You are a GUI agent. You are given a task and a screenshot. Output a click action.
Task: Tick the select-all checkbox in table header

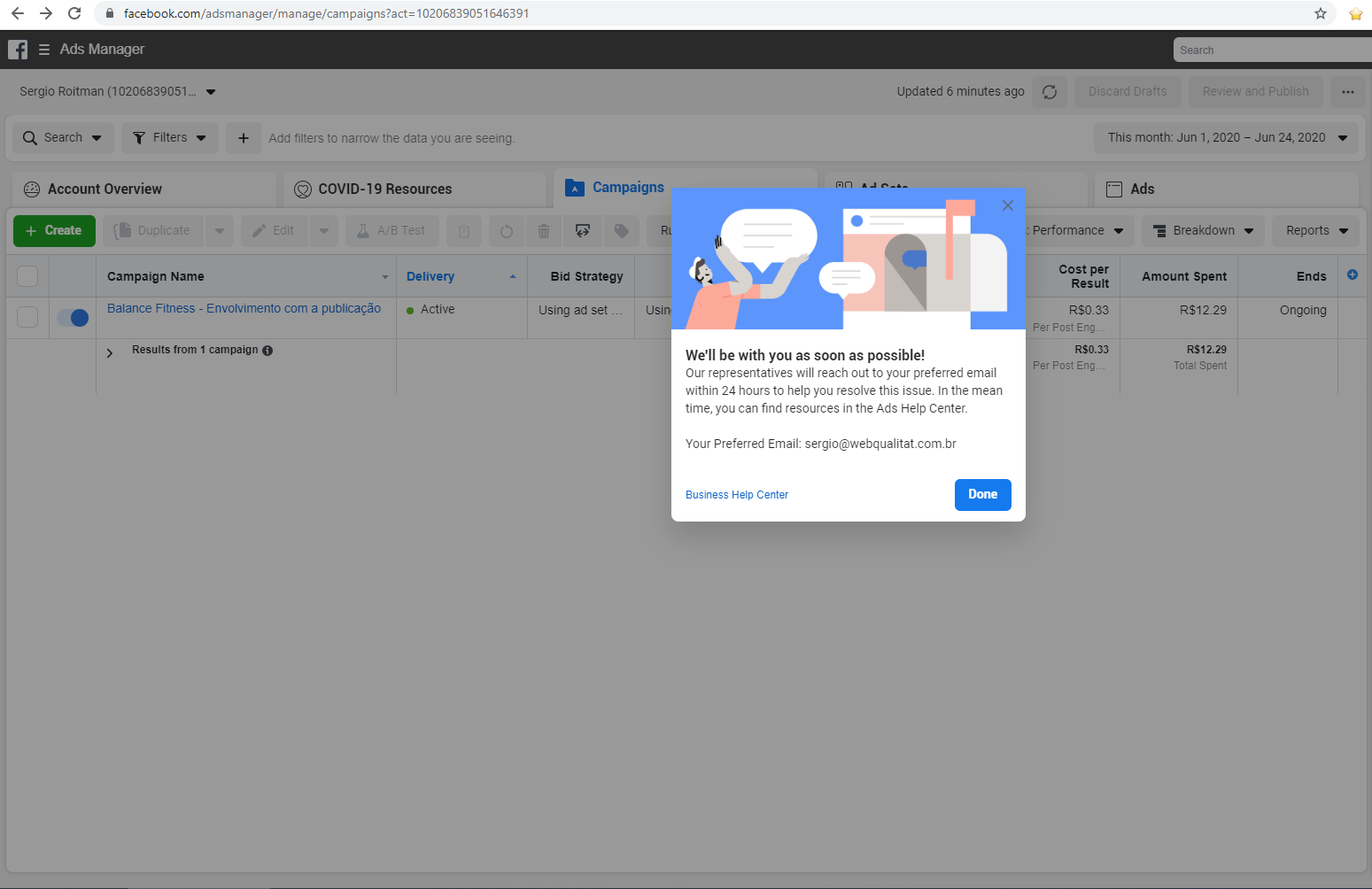(x=27, y=276)
